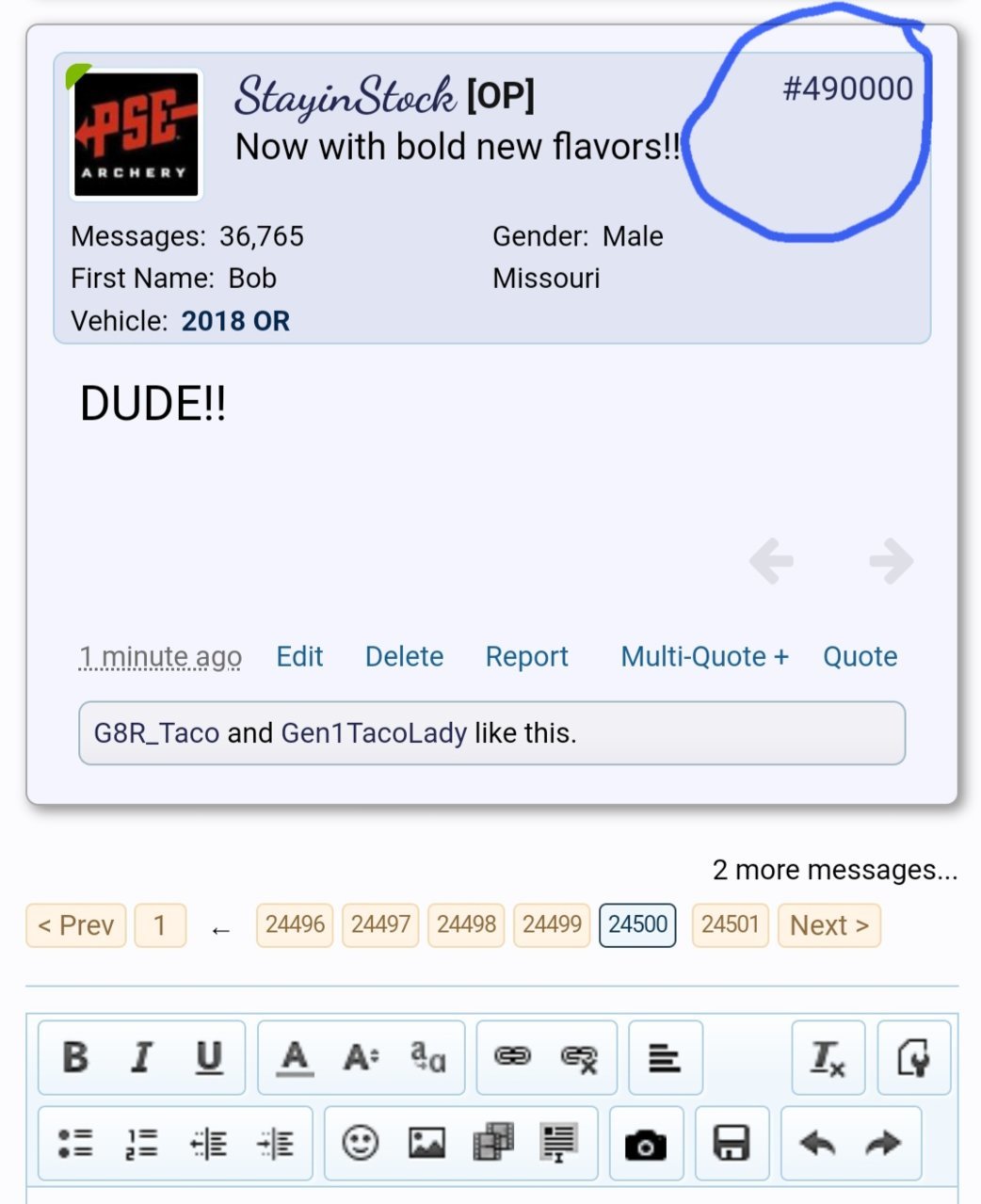
Task: Click the camera upload icon
Action: 646,1144
